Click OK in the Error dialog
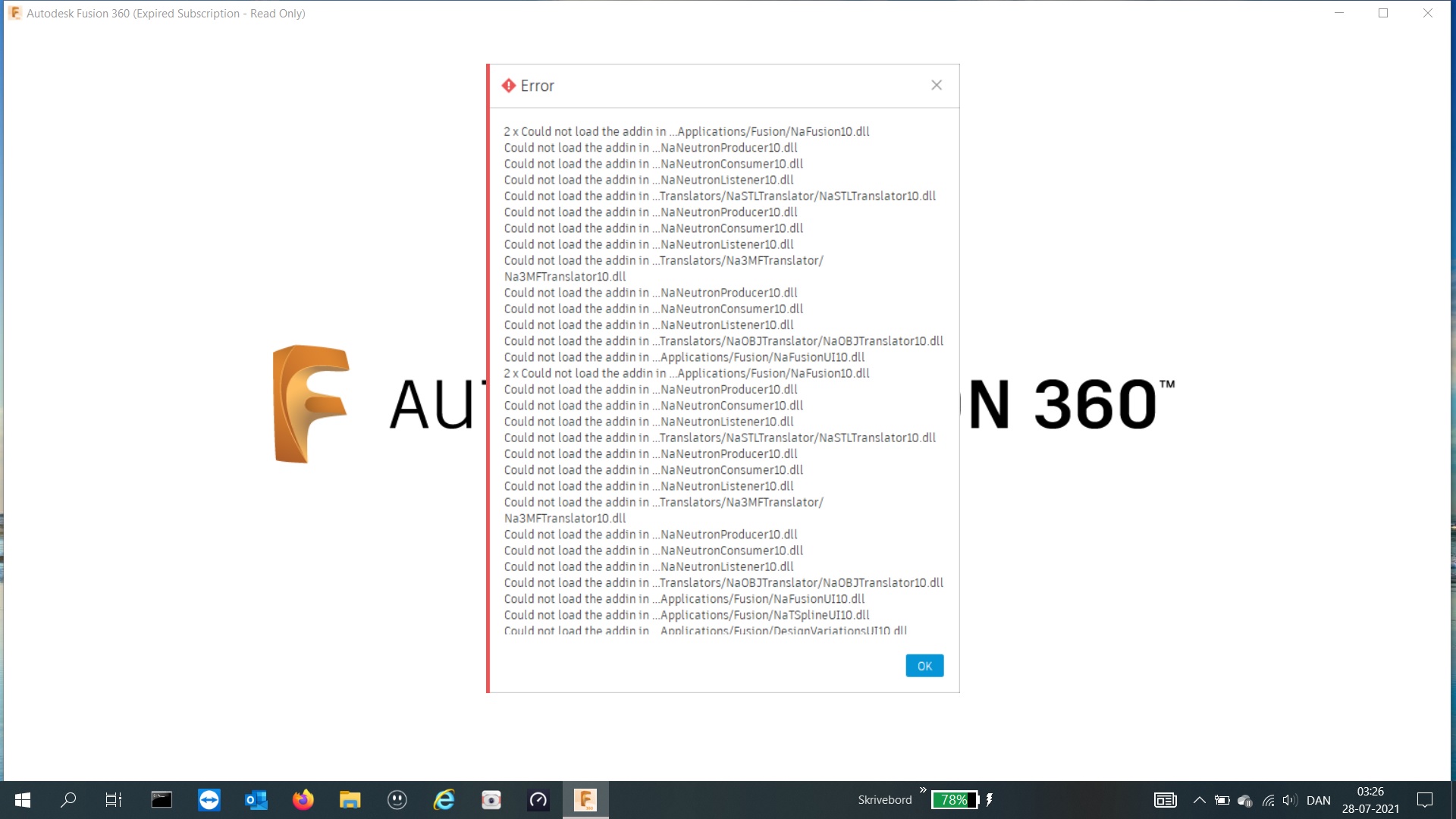Screen dimensions: 1456x819 pos(924,666)
